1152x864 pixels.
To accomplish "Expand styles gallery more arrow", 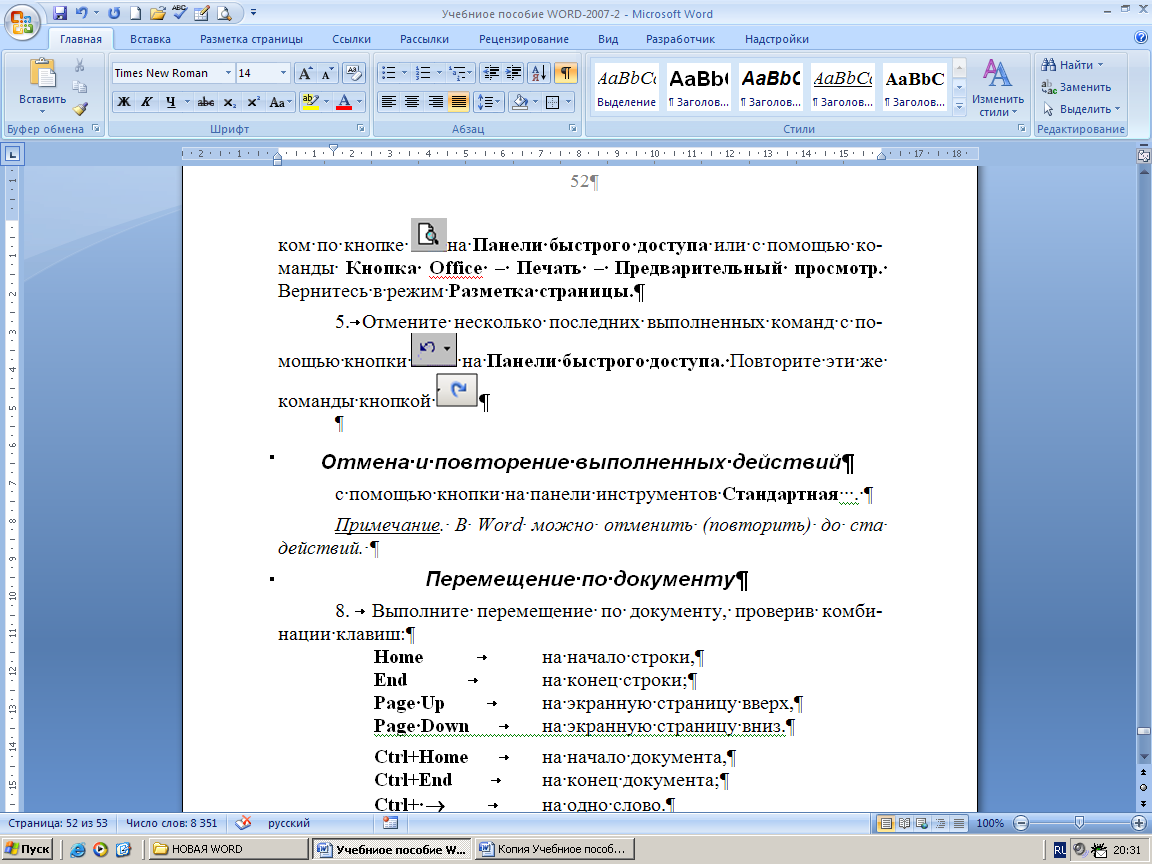I will [x=959, y=107].
